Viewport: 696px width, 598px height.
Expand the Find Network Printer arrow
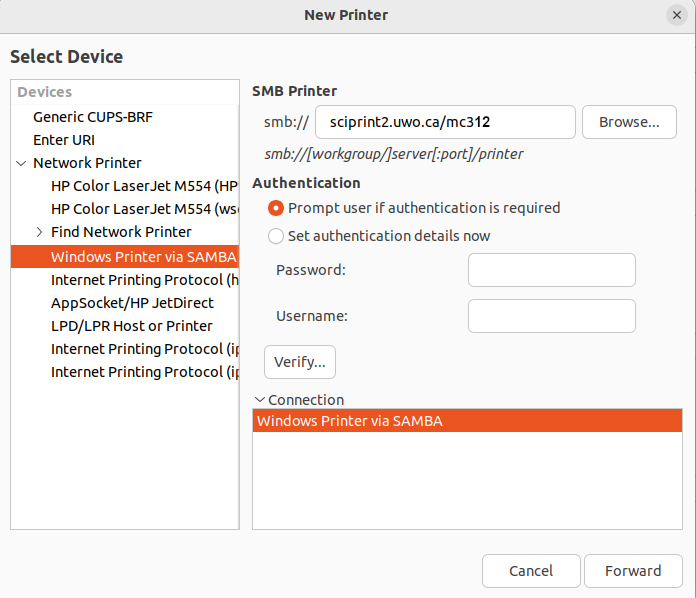pyautogui.click(x=39, y=232)
